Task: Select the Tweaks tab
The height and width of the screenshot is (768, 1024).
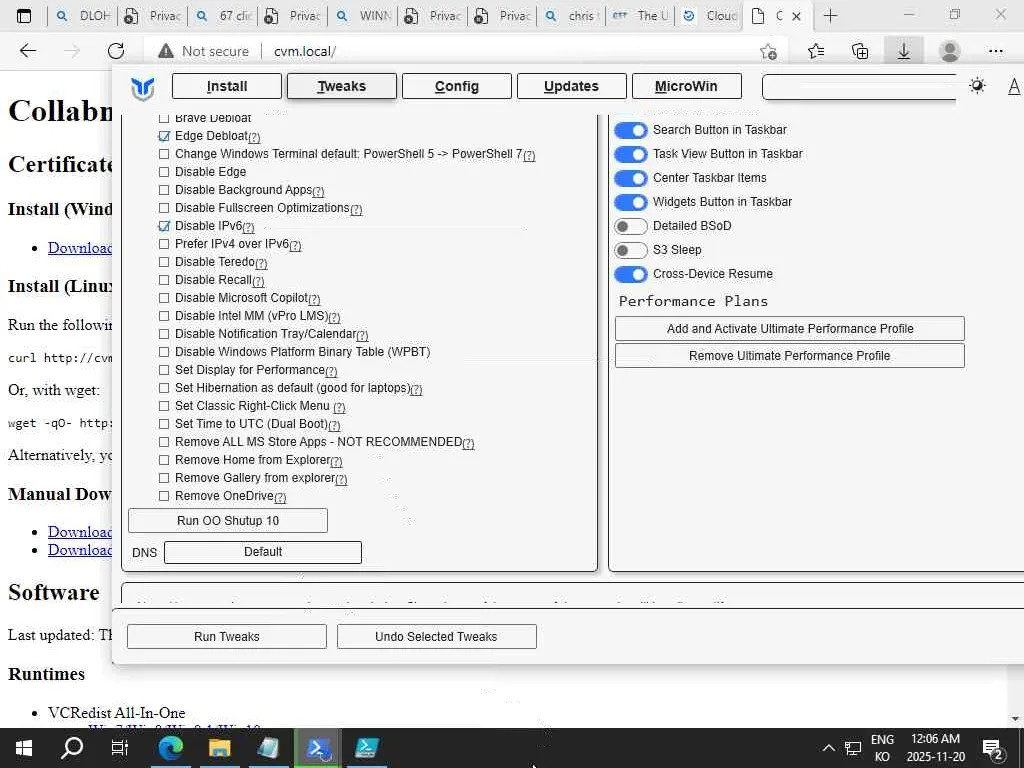Action: coord(342,86)
